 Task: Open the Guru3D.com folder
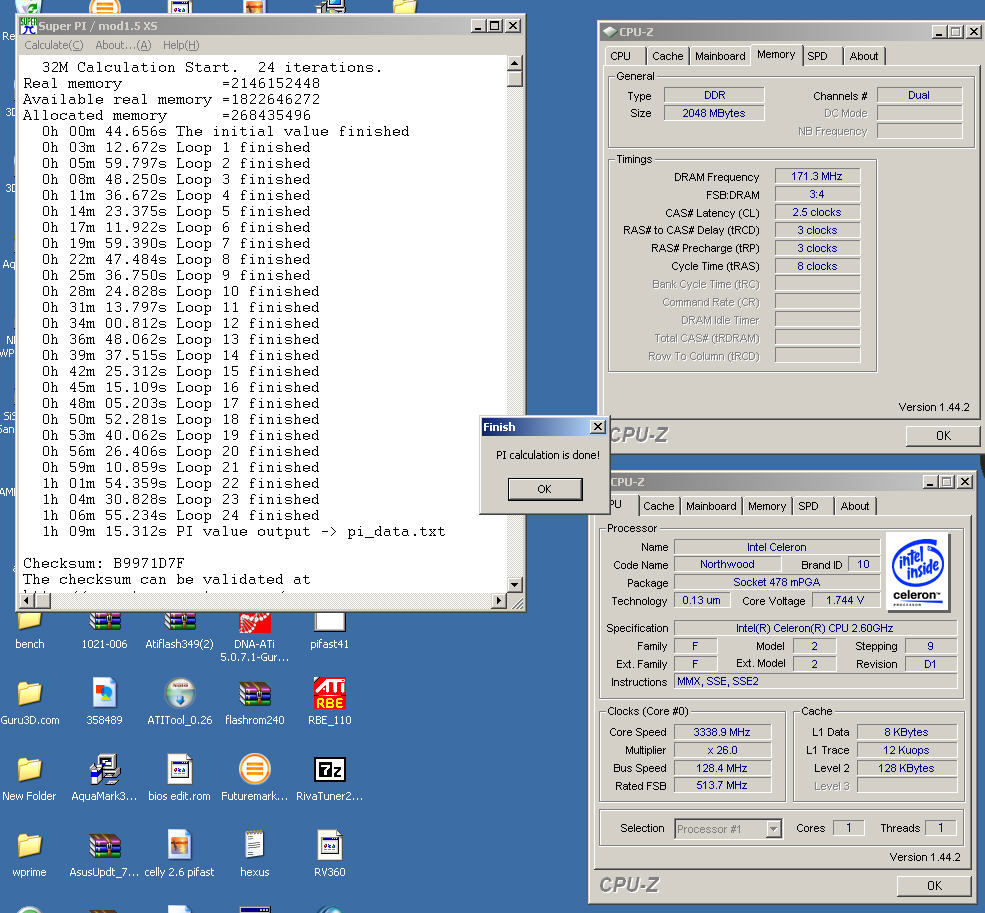29,693
